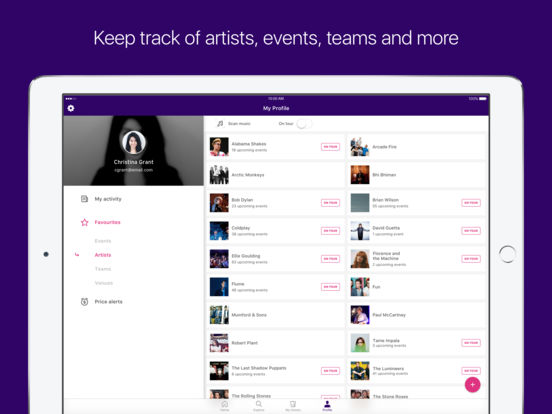Click the My Profile header title
Viewport: 552px width, 414px height.
pyautogui.click(x=276, y=108)
